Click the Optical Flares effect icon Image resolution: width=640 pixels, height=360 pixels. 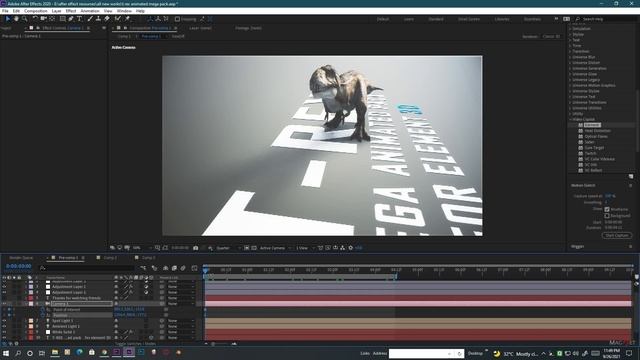pos(580,136)
